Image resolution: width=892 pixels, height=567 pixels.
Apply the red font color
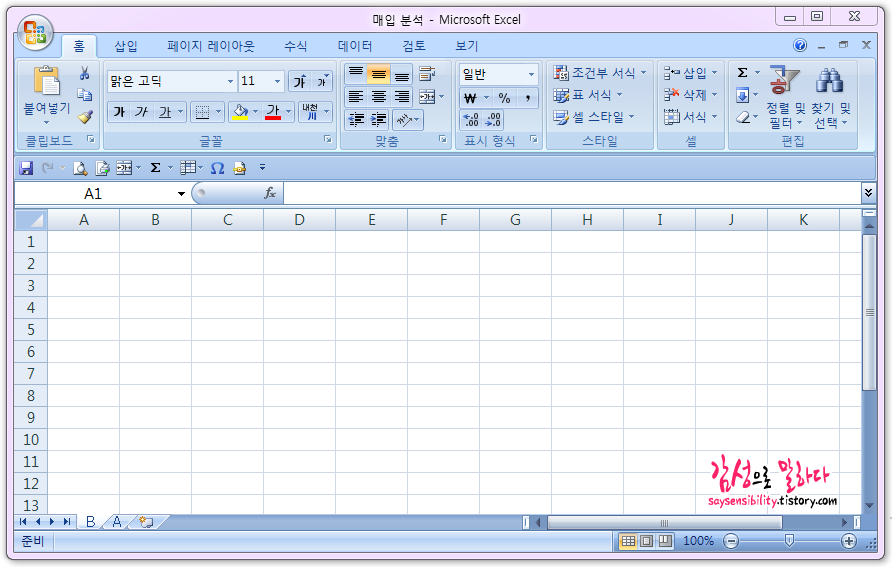tap(273, 112)
